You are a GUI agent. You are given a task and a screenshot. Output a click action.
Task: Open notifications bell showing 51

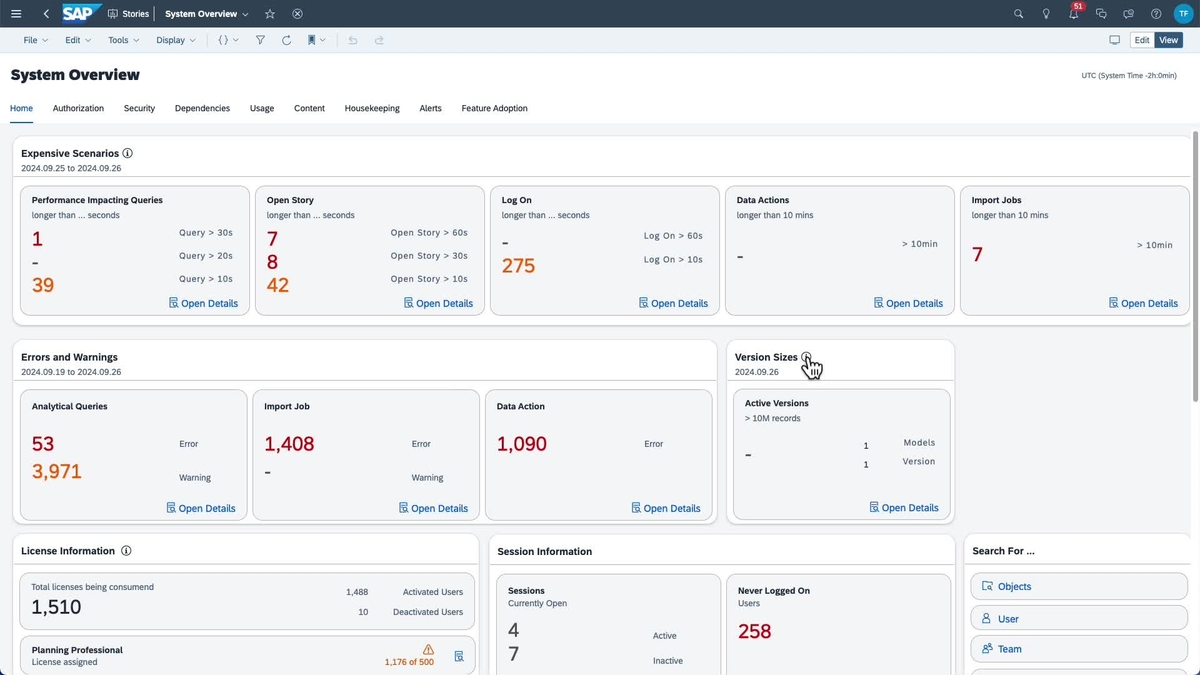pyautogui.click(x=1074, y=13)
